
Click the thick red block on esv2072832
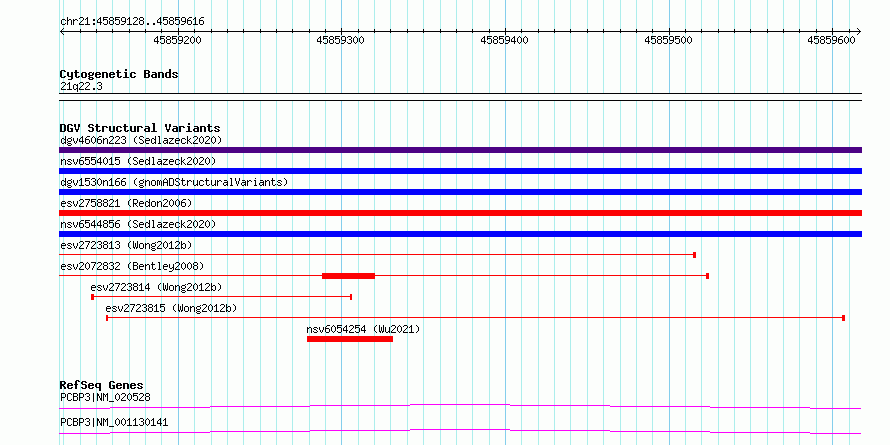coord(349,276)
